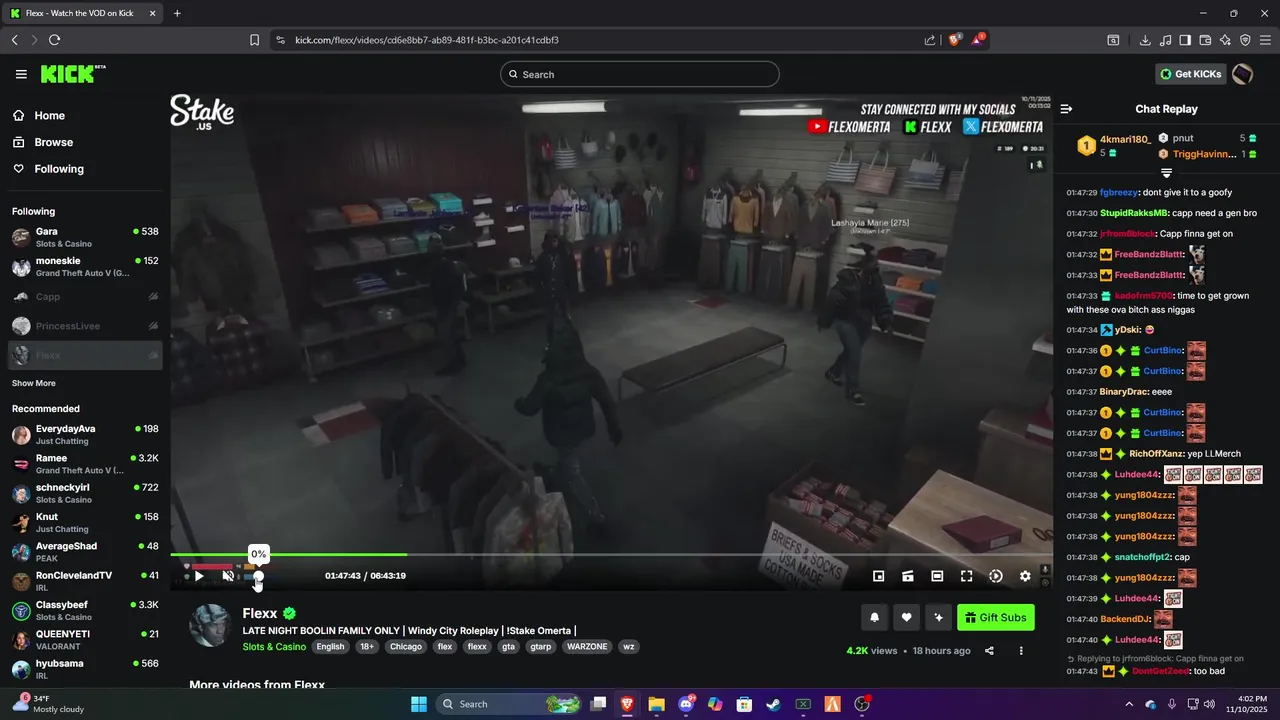This screenshot has height=720, width=1280.
Task: Open hyubsama's recommended channel
Action: tap(85, 669)
